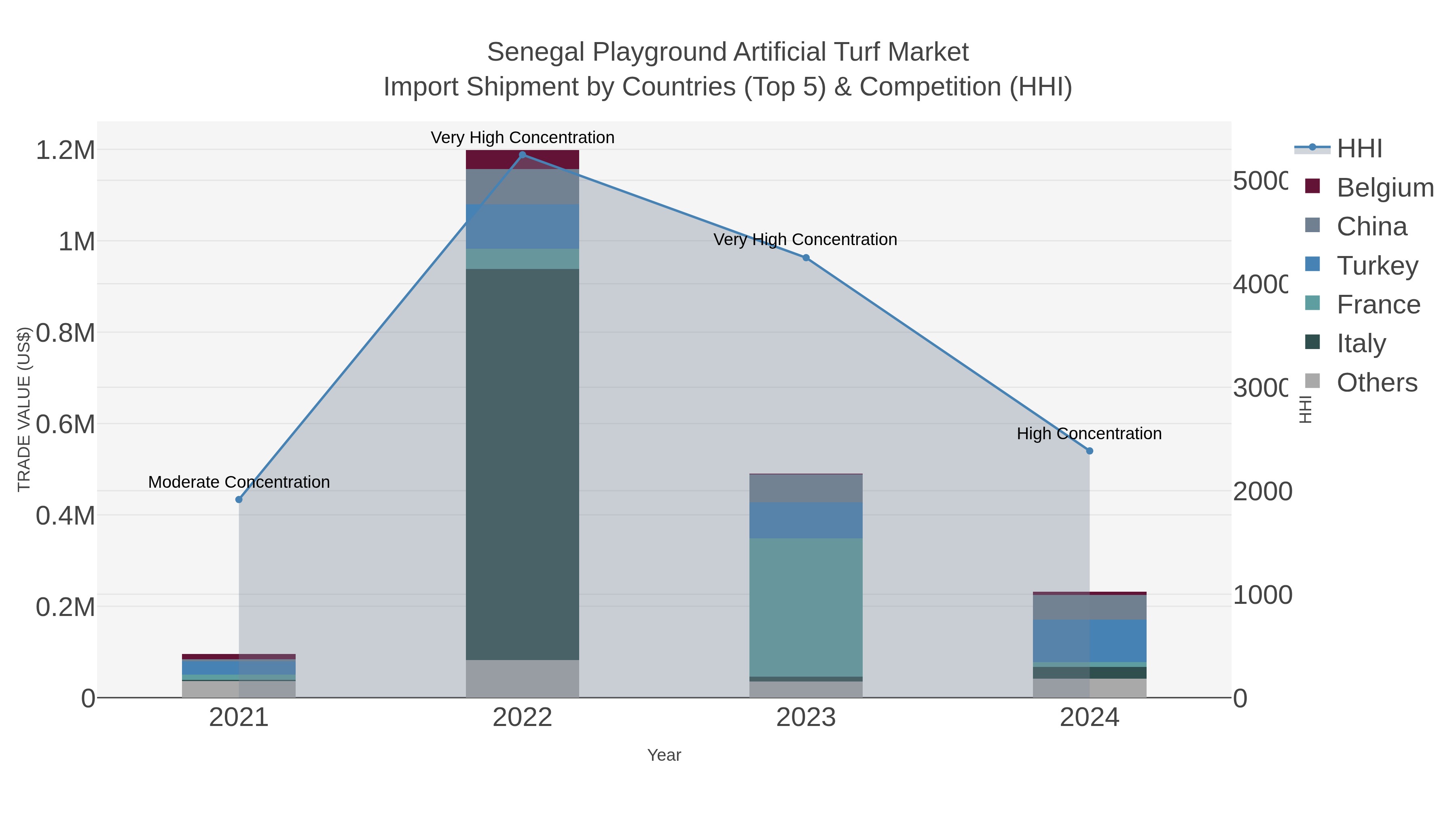Select the 2022 HHI data point
The width and height of the screenshot is (1456, 819).
tap(522, 154)
